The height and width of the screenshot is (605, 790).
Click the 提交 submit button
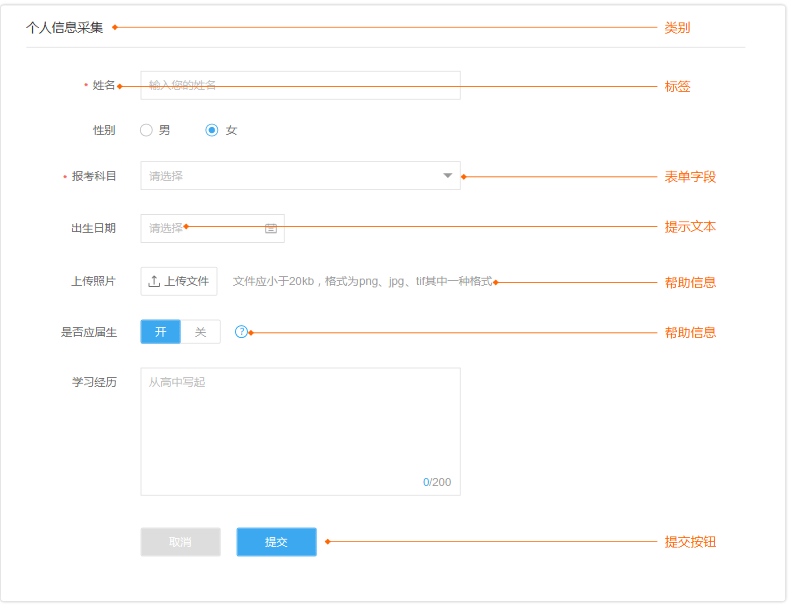pos(277,542)
